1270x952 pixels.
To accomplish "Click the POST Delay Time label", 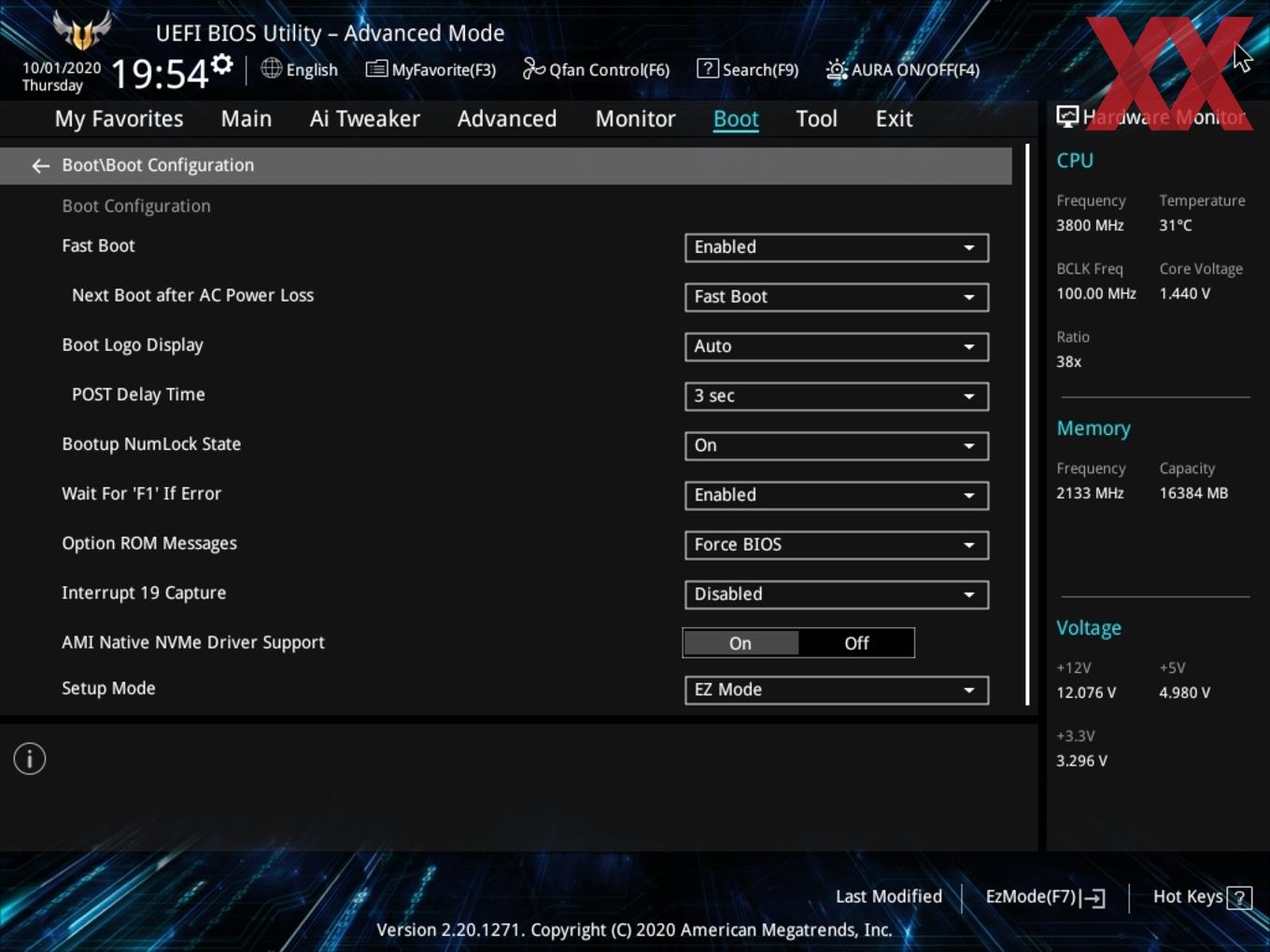I will [x=138, y=395].
